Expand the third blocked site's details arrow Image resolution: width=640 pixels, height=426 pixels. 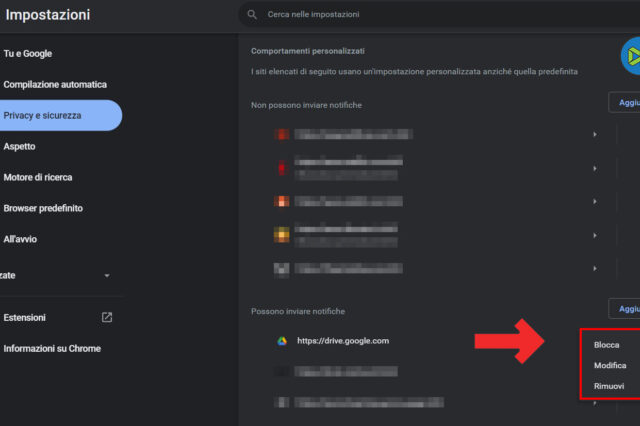(595, 201)
